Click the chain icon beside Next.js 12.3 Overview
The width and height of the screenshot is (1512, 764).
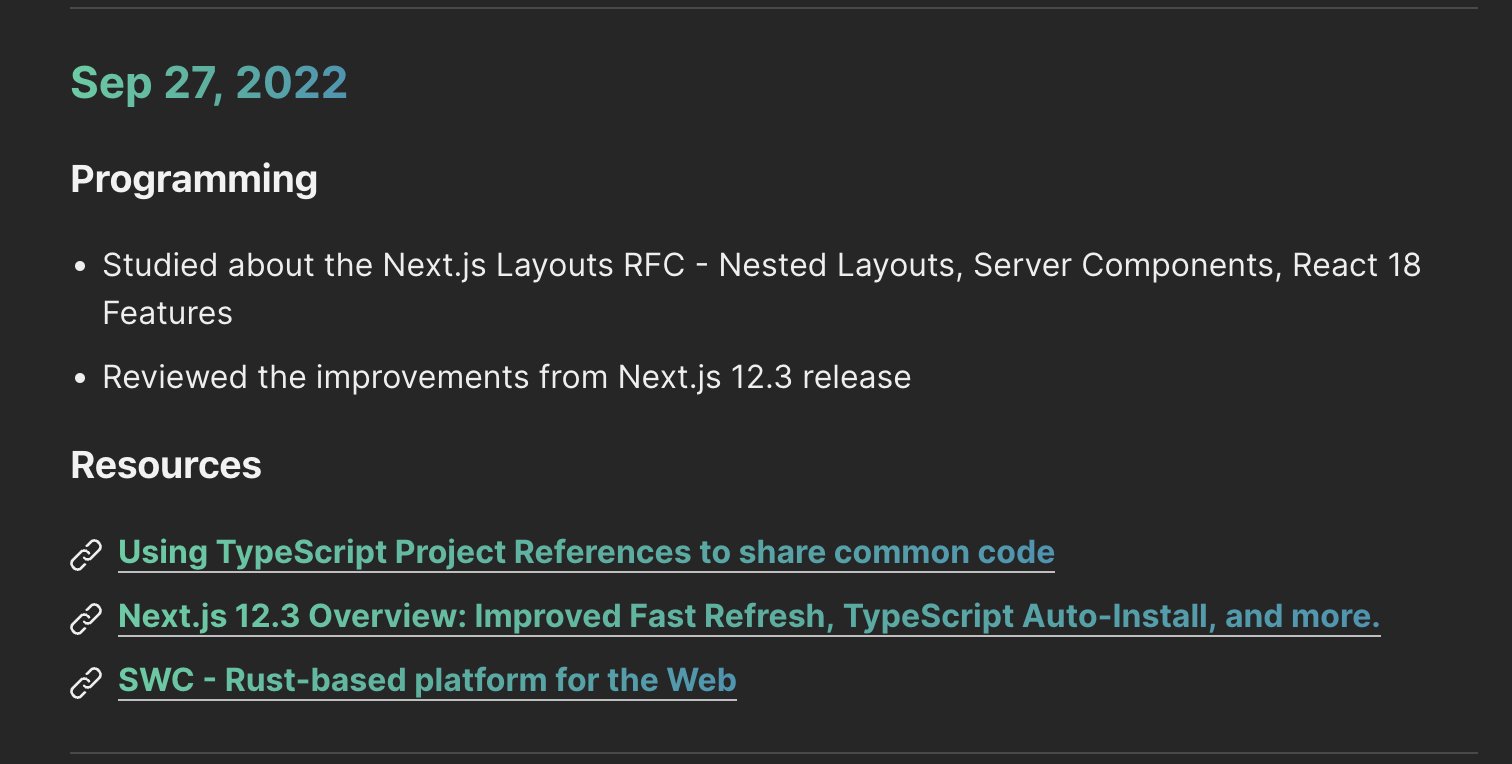click(86, 618)
